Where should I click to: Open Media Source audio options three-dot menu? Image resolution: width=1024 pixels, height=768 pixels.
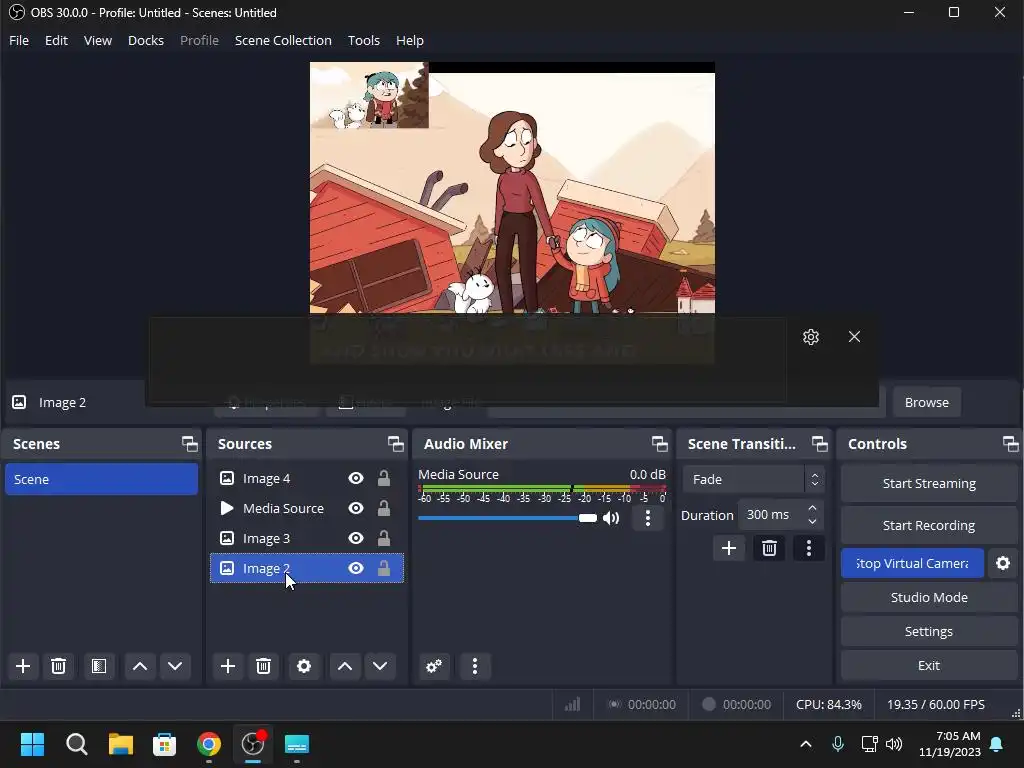click(647, 518)
